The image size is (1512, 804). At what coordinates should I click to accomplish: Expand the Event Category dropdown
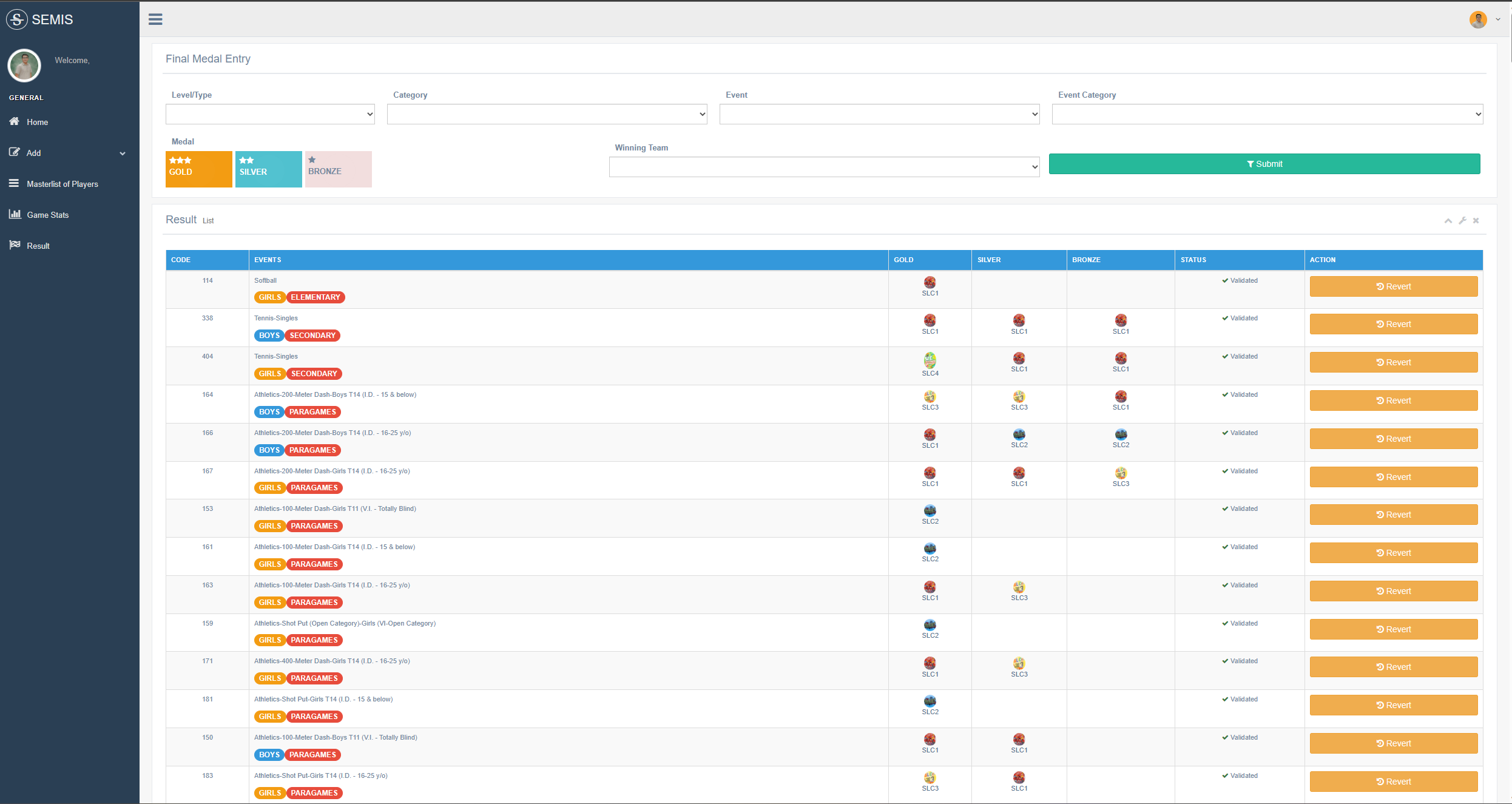pos(1267,114)
